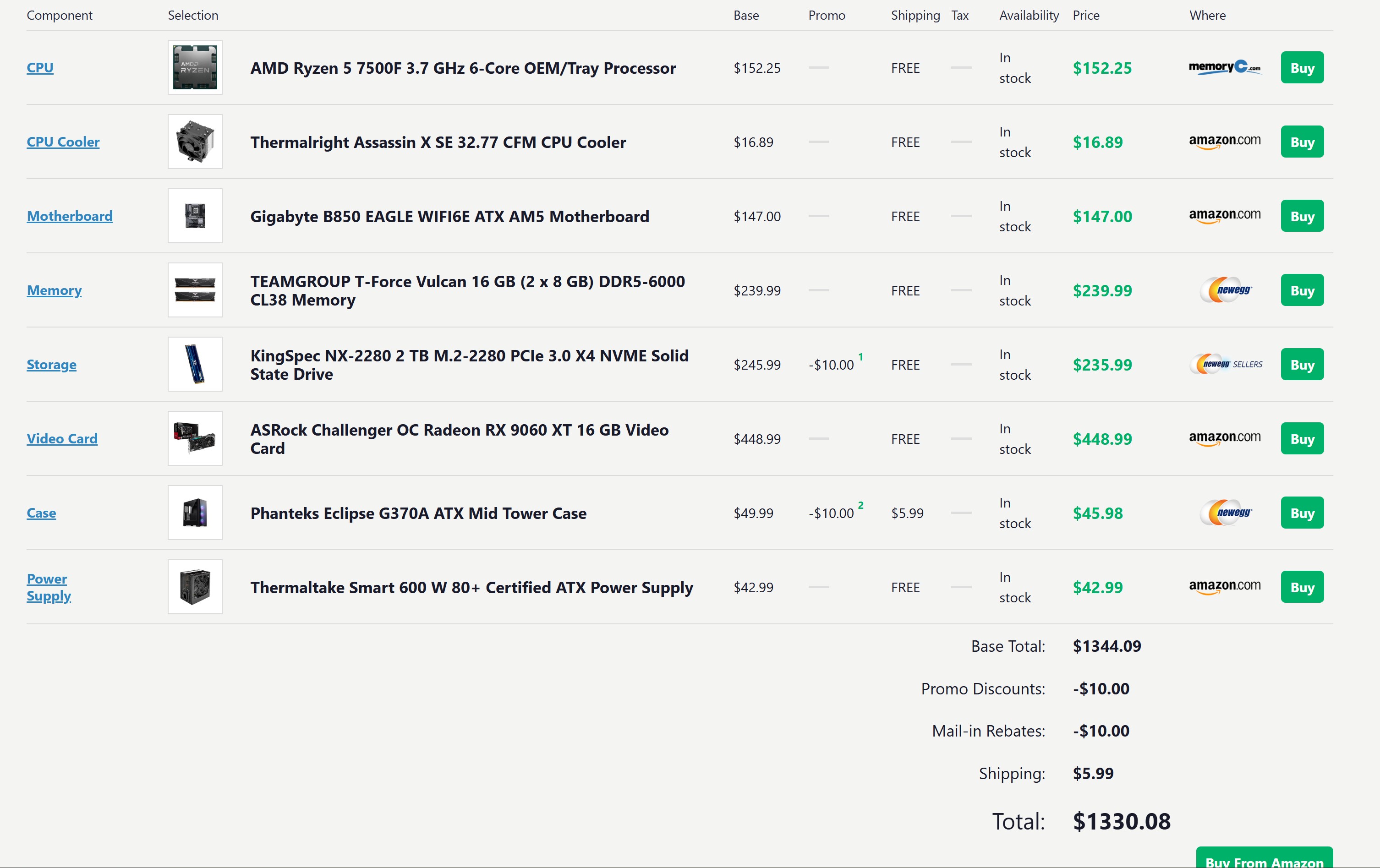This screenshot has height=868, width=1380.
Task: Click the Promo Discounts label
Action: coord(983,688)
